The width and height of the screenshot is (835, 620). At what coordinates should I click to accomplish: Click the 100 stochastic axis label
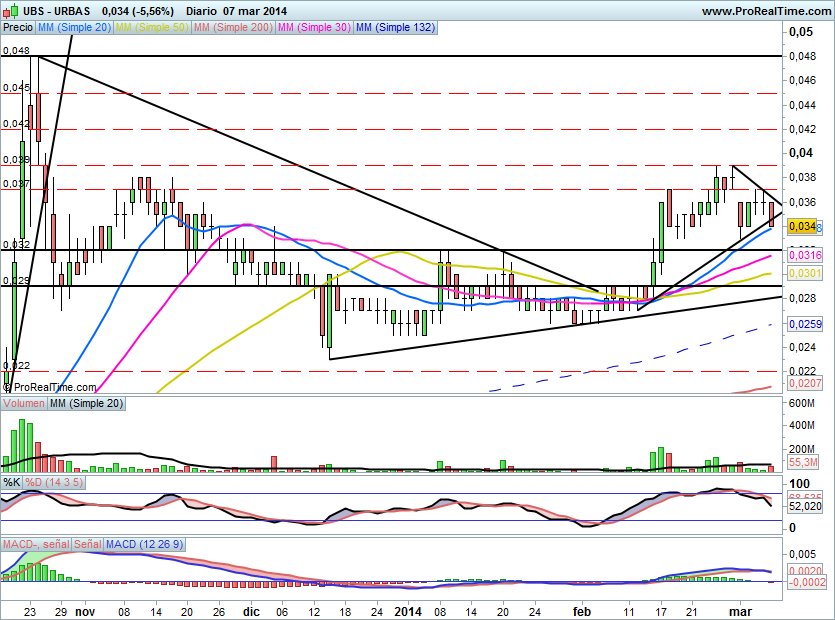(x=799, y=484)
